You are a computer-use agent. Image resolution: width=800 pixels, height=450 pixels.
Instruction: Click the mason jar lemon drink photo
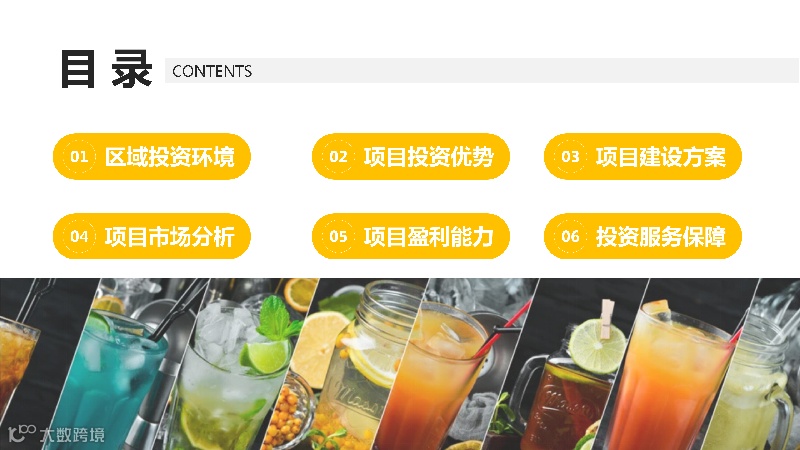pos(352,364)
